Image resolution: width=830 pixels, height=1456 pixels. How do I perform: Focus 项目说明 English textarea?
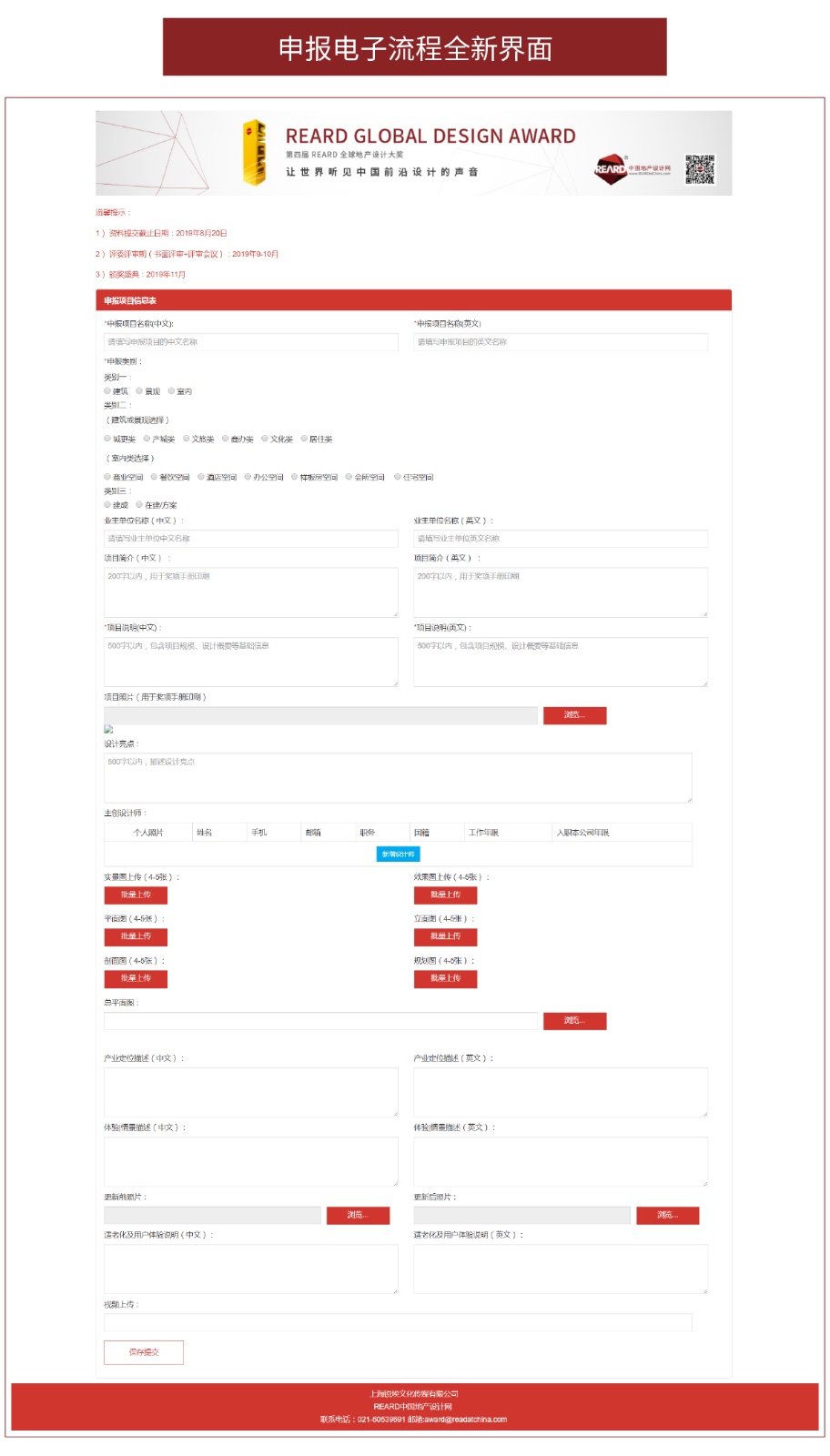[561, 662]
